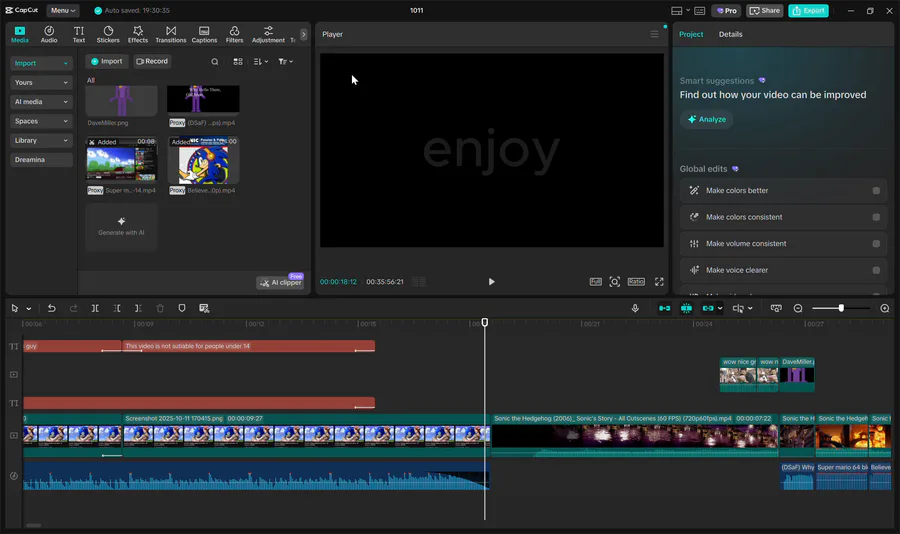Switch to the Media tab
Viewport: 900px width, 534px height.
[x=20, y=34]
